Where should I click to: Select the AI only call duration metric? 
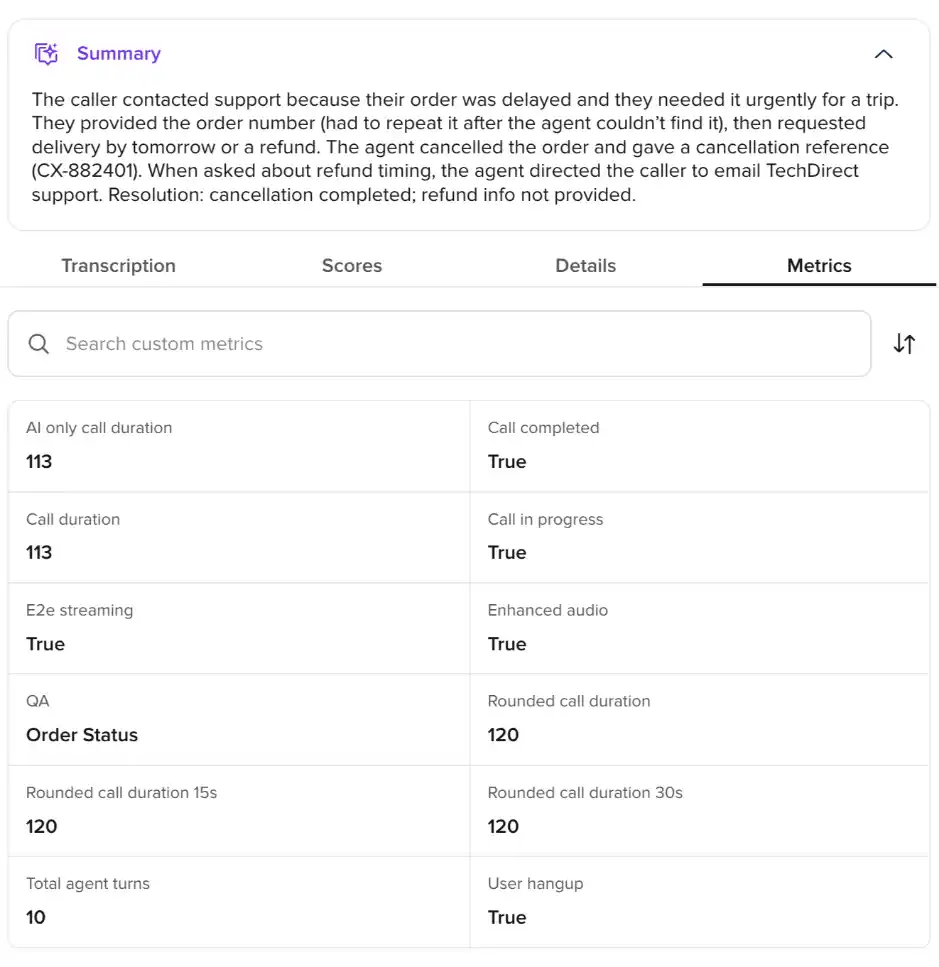(239, 446)
